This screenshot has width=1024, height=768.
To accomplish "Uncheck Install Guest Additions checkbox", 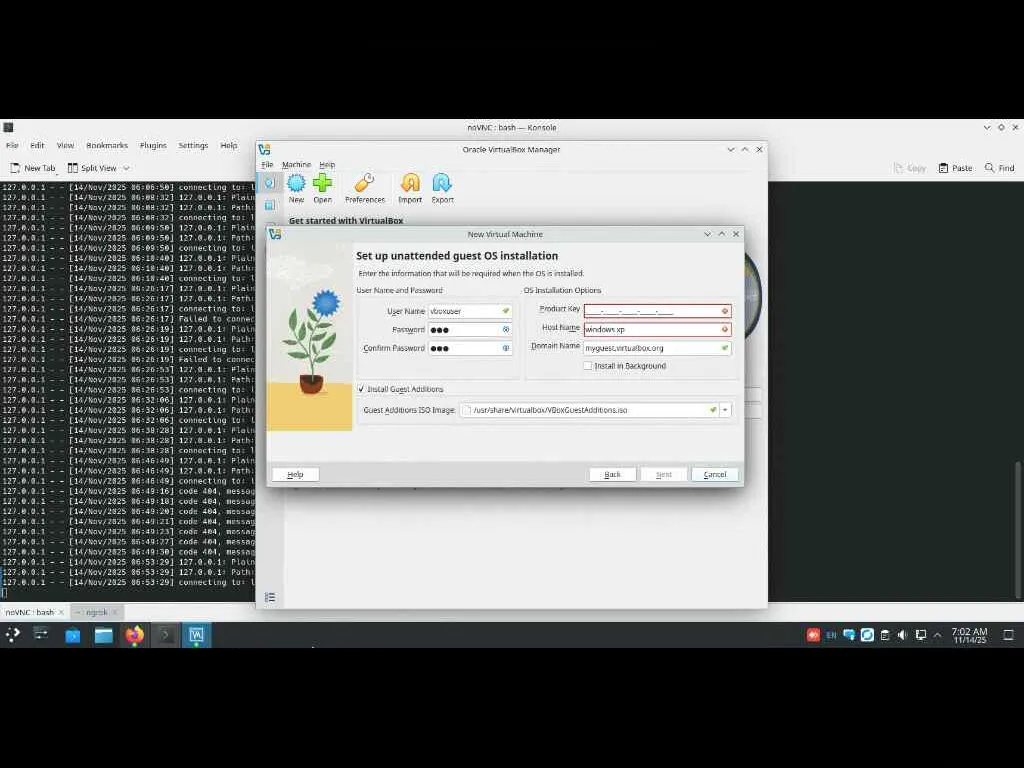I will click(361, 389).
